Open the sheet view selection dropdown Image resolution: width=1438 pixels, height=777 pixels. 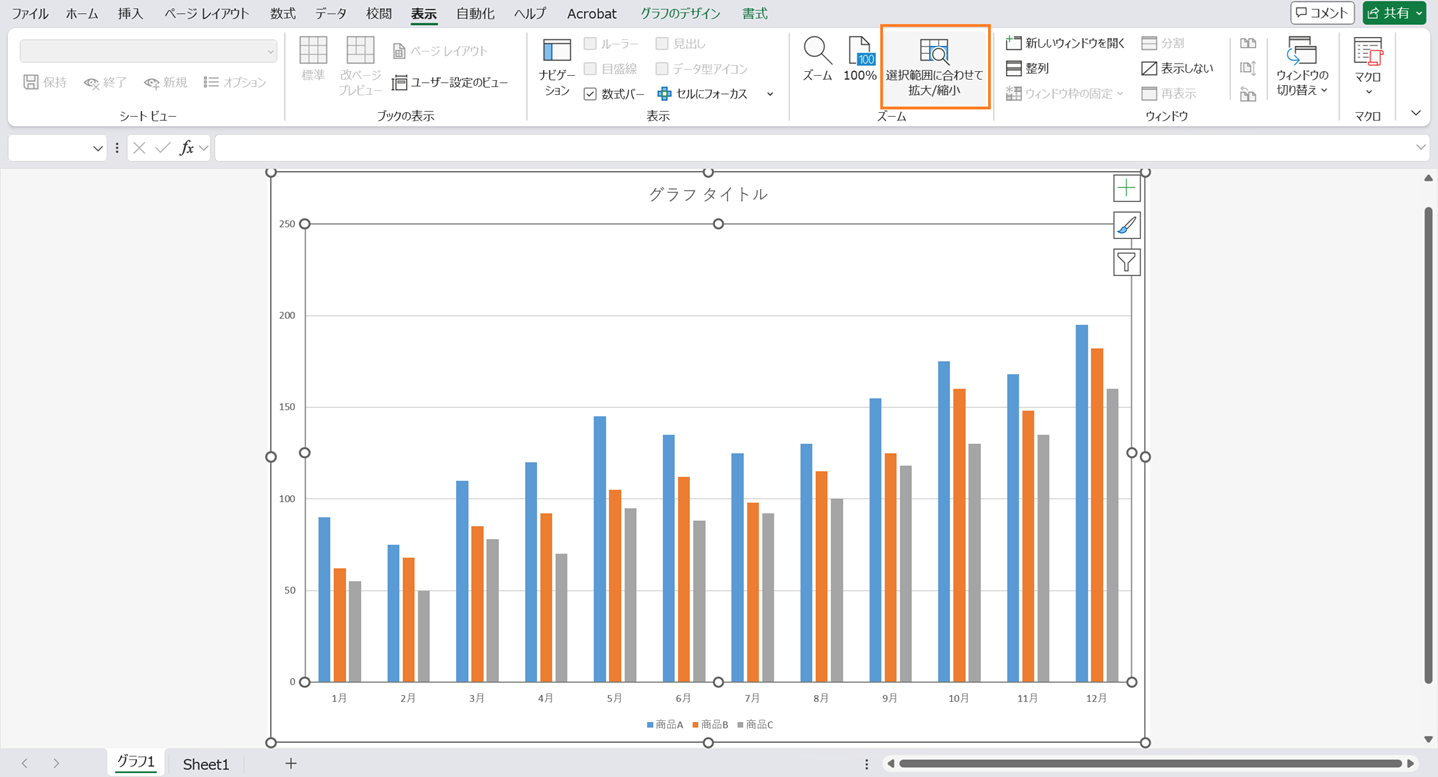pyautogui.click(x=148, y=51)
